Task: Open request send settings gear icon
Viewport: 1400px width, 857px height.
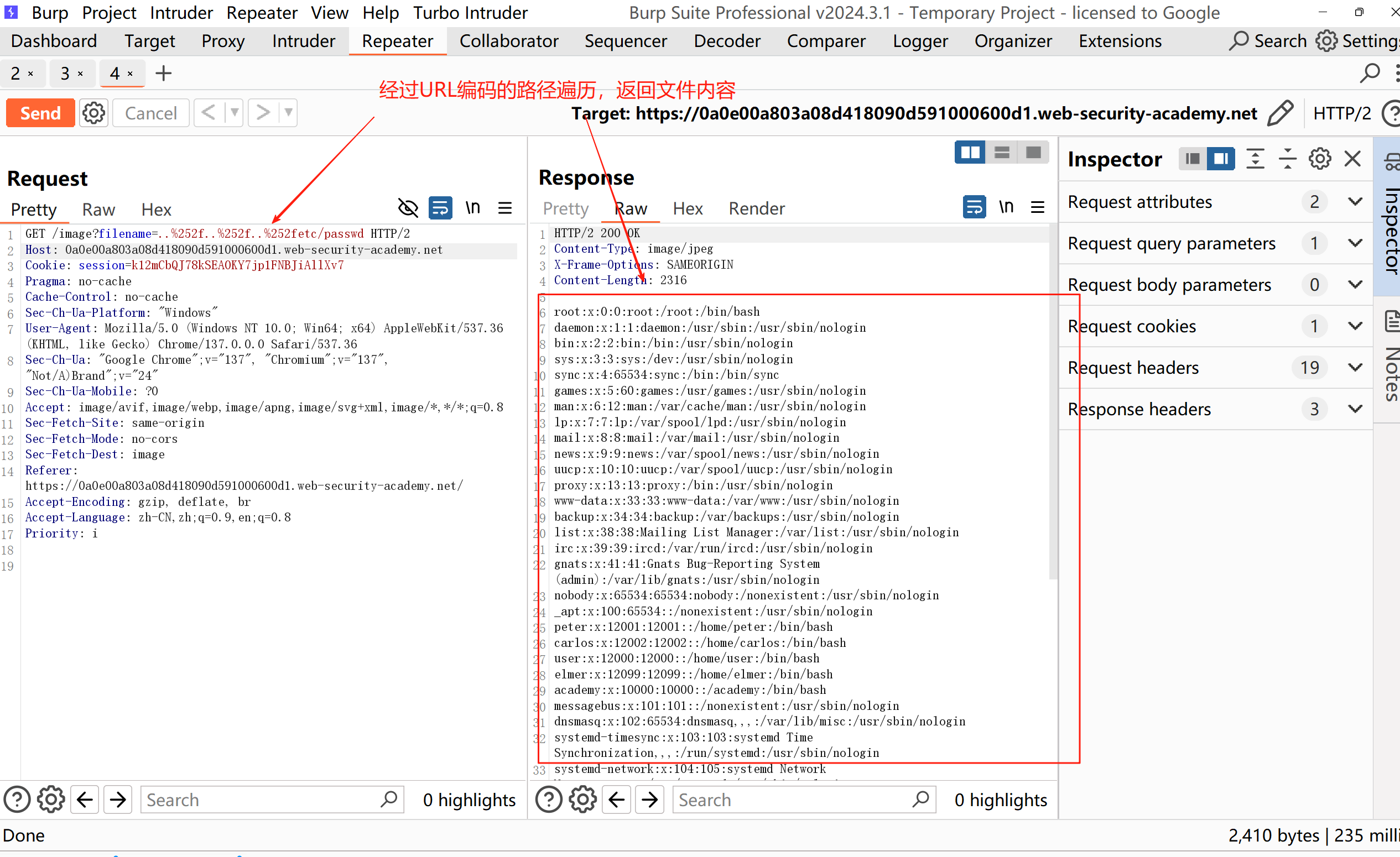Action: click(x=93, y=113)
